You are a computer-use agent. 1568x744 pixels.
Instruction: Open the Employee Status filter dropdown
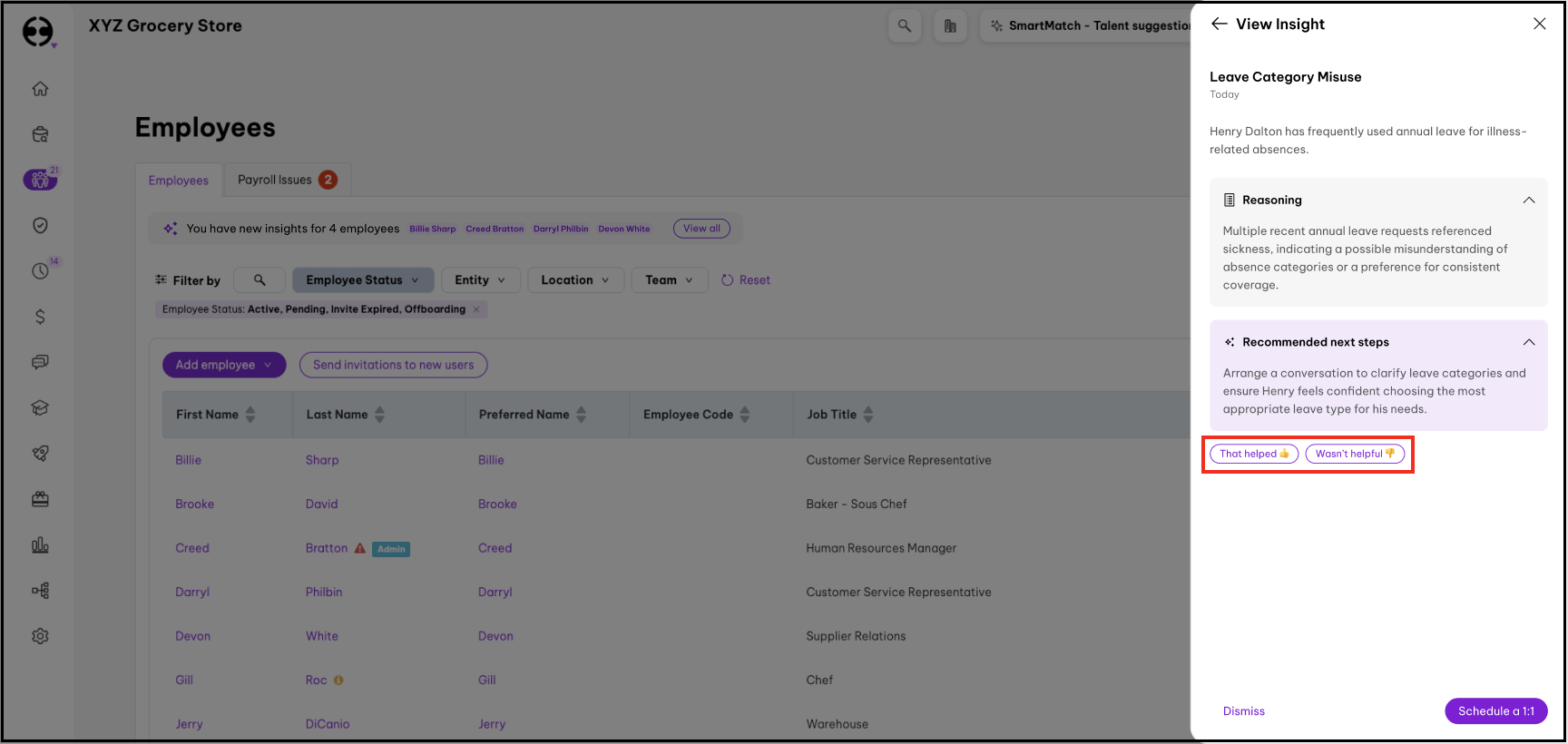tap(363, 280)
